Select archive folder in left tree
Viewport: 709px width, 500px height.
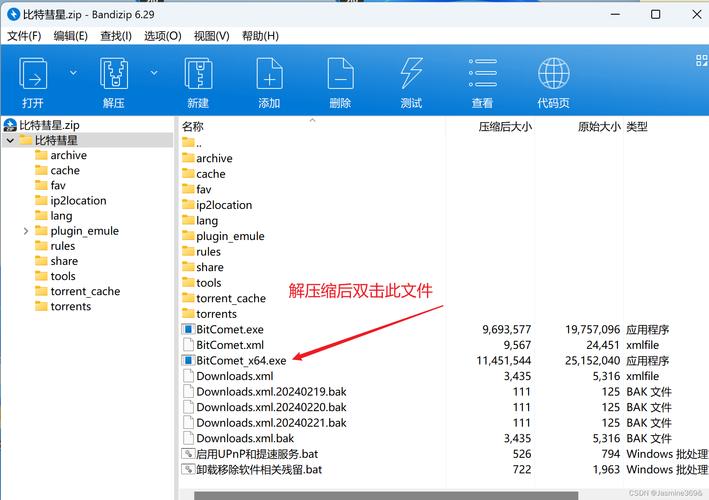[69, 156]
